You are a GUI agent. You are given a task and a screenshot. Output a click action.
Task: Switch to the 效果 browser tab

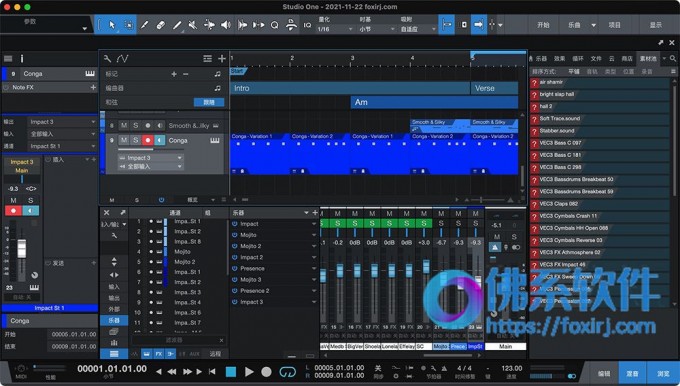click(559, 59)
